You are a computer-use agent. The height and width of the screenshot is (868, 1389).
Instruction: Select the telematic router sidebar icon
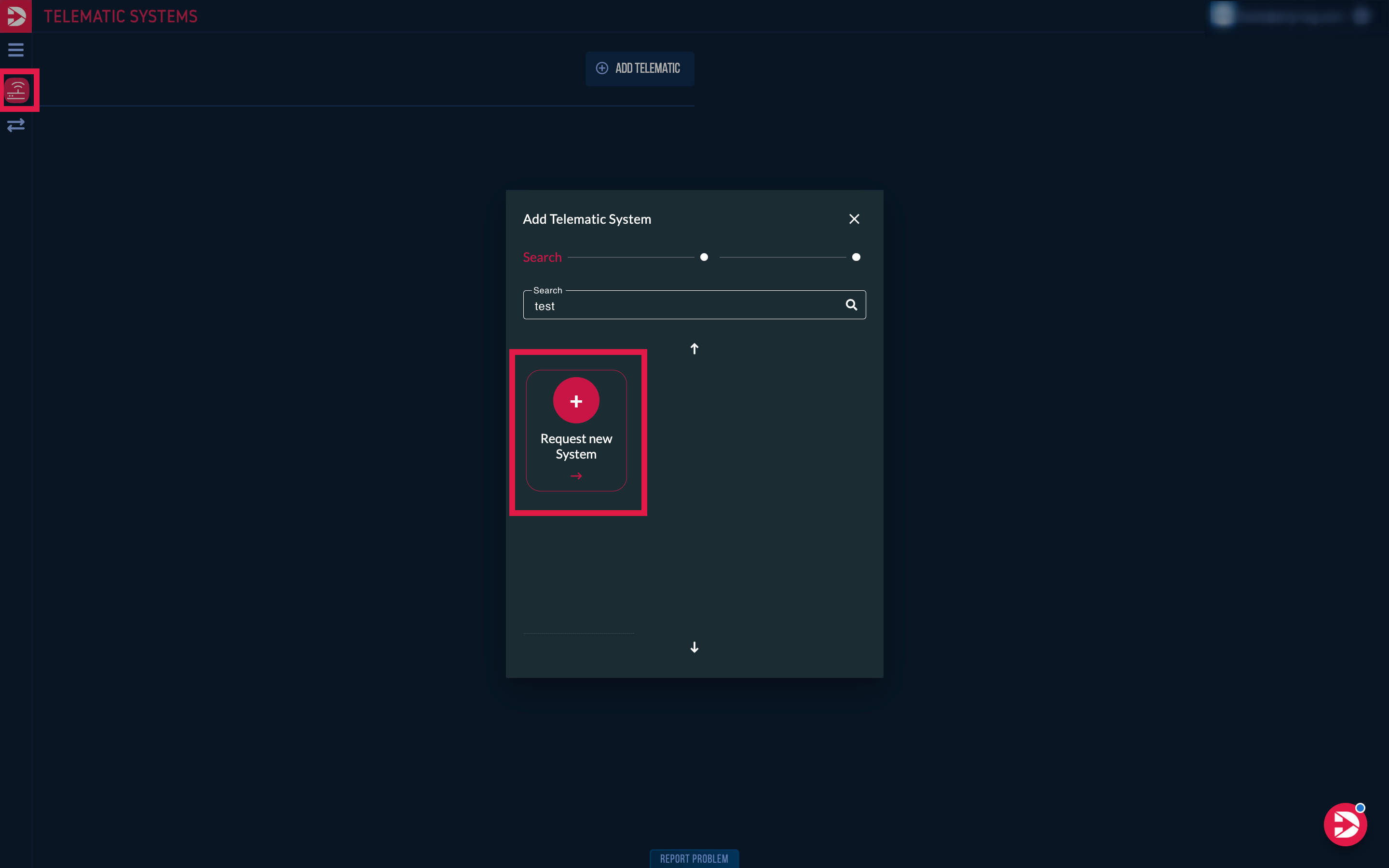[x=17, y=91]
